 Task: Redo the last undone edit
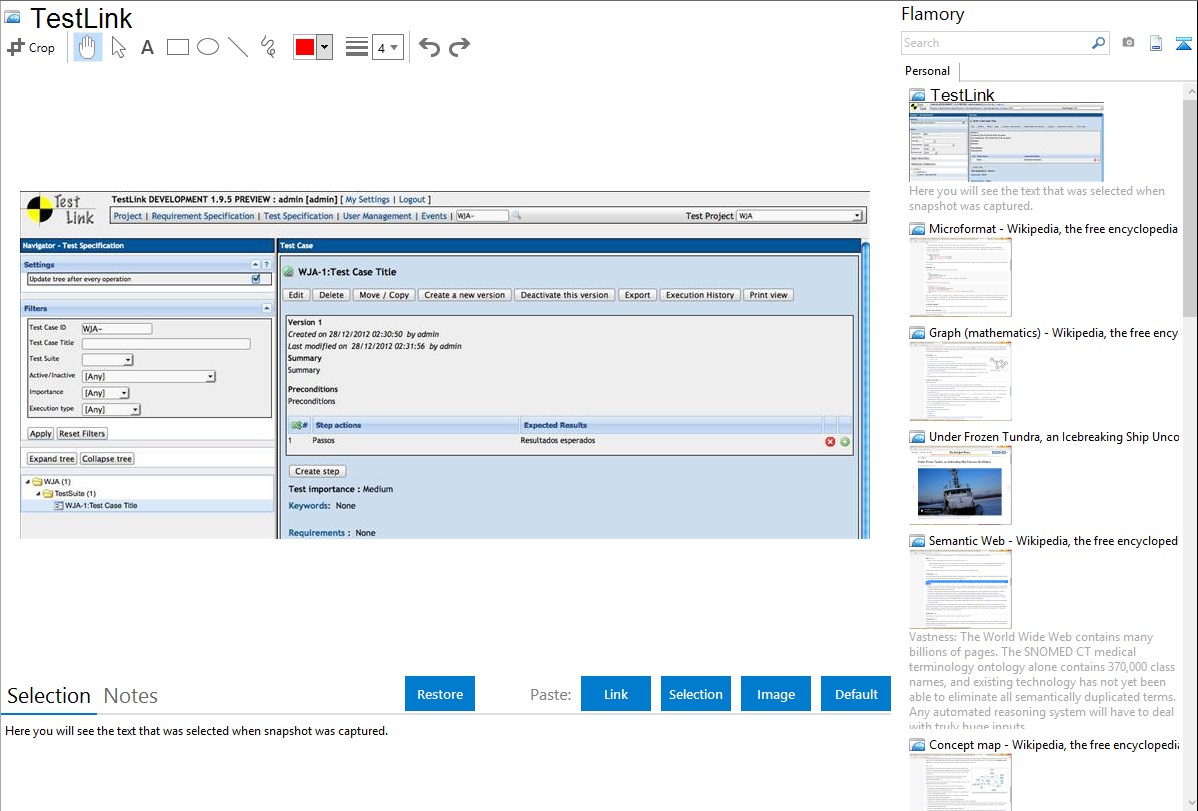tap(459, 47)
